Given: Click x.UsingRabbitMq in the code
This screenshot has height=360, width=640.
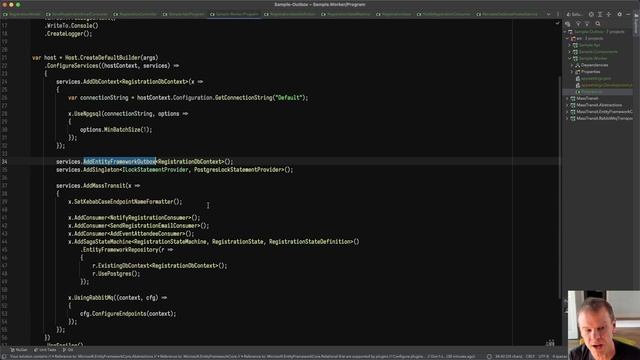Looking at the screenshot, I should 91,298.
